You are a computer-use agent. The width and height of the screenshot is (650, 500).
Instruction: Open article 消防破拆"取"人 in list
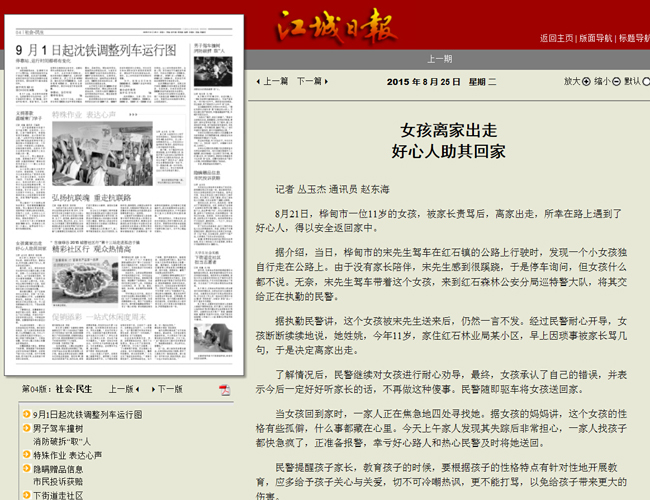click(x=62, y=441)
